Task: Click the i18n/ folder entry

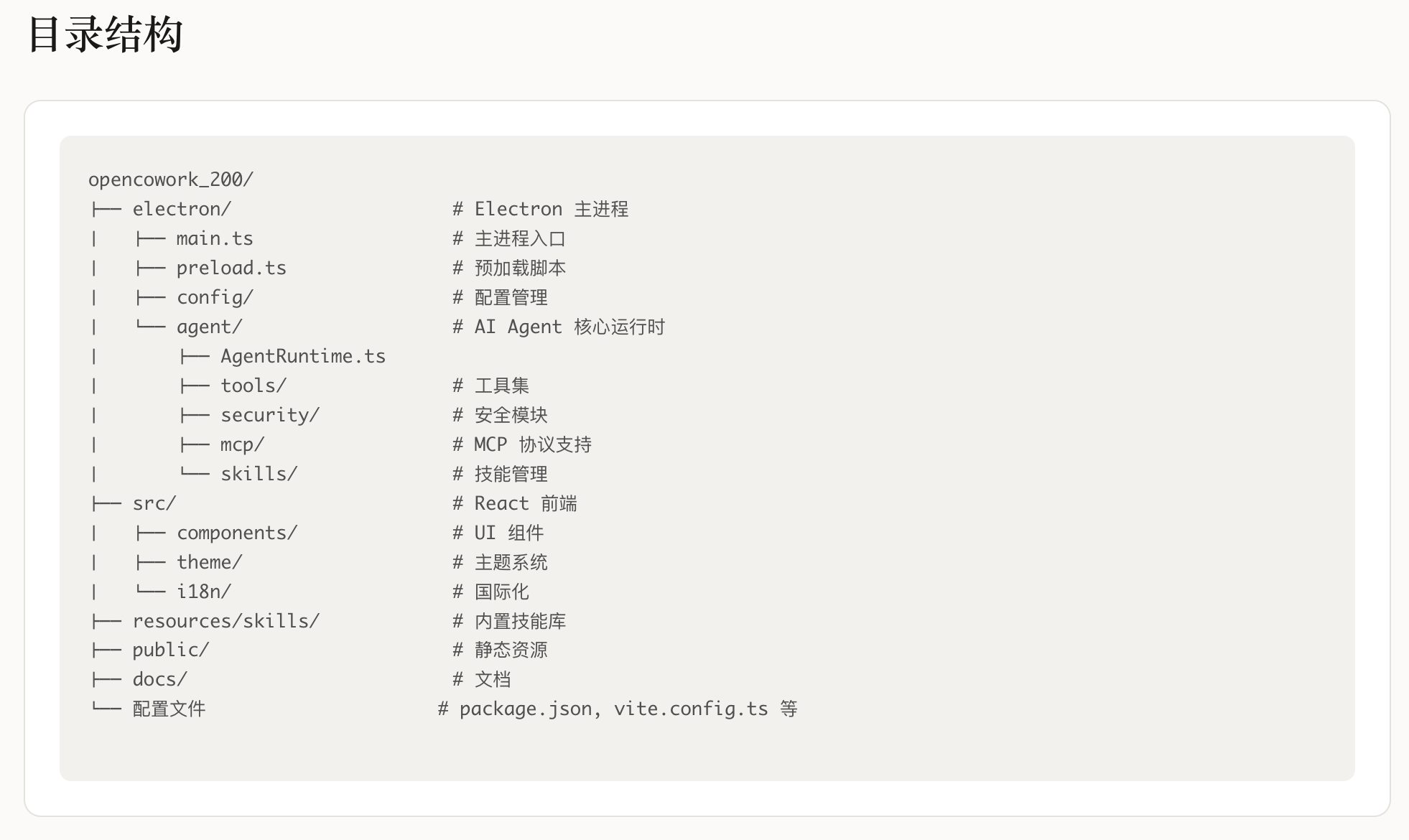Action: click(204, 592)
